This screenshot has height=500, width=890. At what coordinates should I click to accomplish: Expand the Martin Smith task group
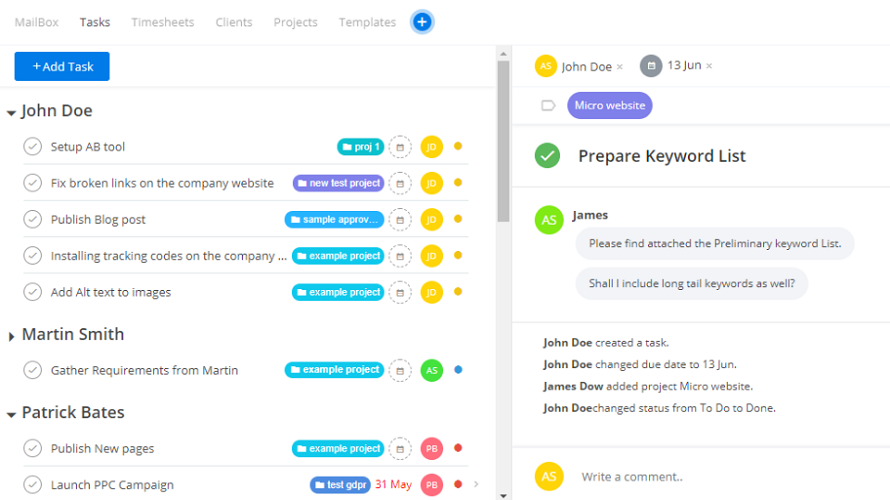11,337
